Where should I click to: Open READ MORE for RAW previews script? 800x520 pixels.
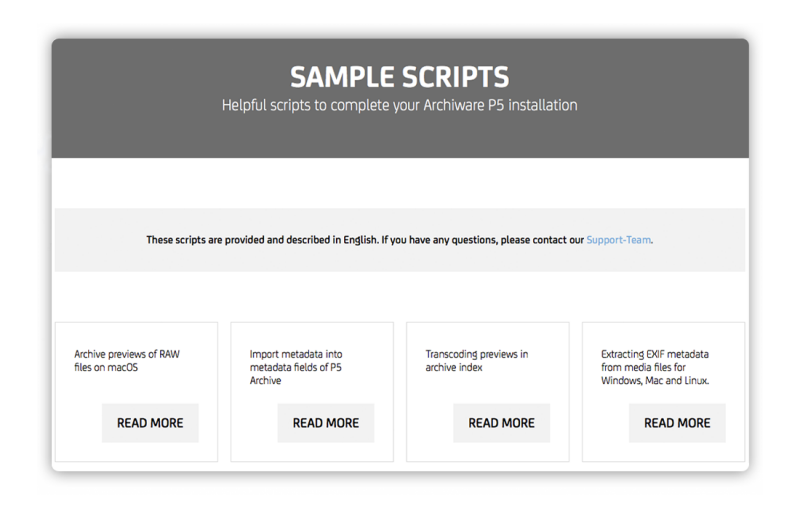point(150,423)
